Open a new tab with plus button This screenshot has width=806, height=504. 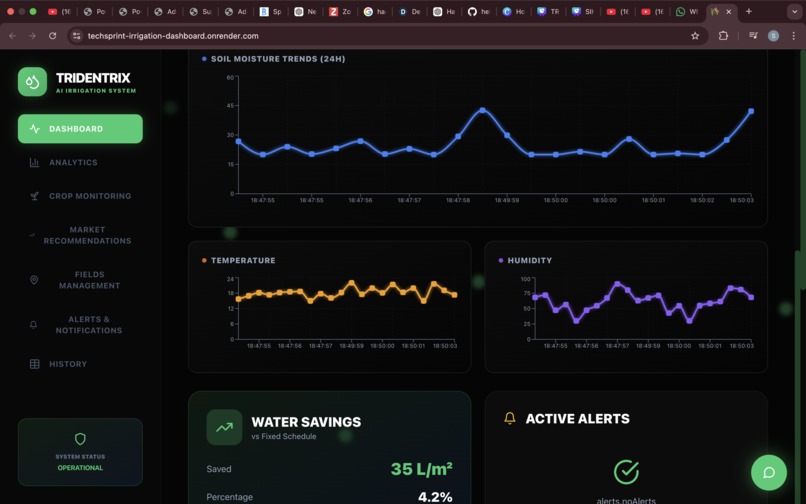(748, 11)
